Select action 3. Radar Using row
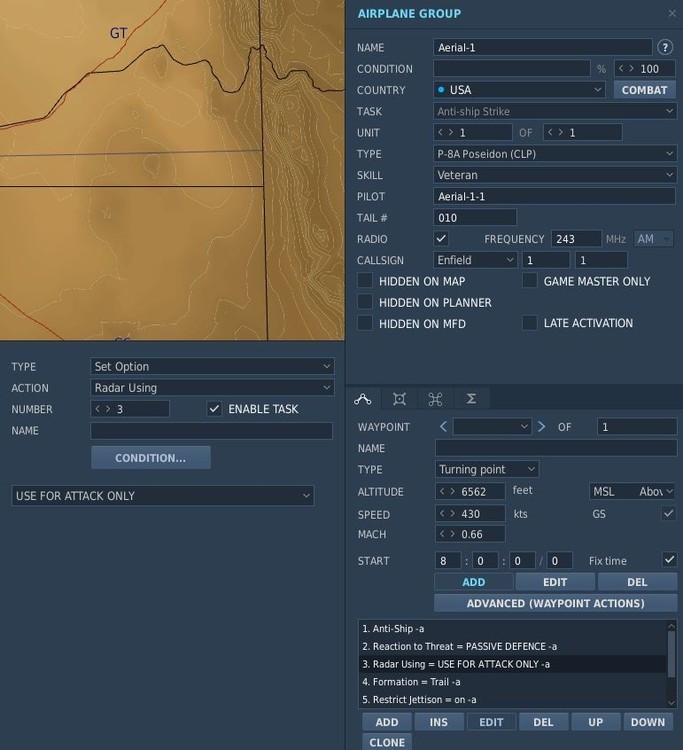The width and height of the screenshot is (683, 750). pos(512,664)
